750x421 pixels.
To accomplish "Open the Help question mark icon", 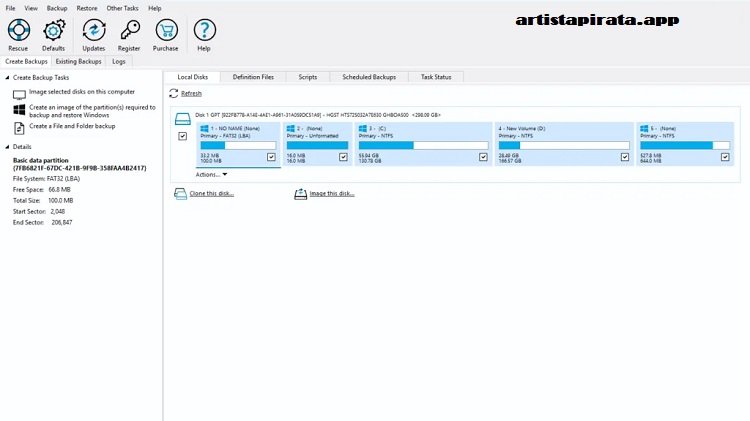I will [x=204, y=30].
